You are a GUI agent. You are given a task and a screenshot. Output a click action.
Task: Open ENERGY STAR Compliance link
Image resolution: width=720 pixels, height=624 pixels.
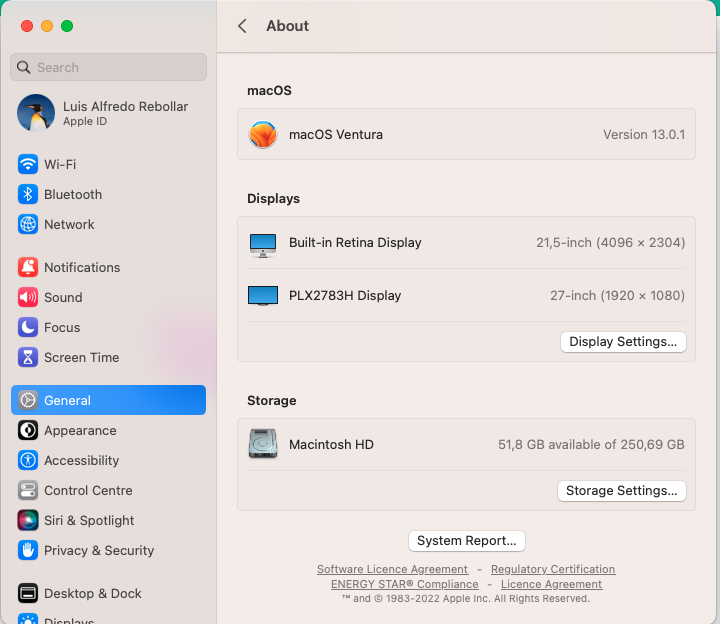[x=405, y=584]
